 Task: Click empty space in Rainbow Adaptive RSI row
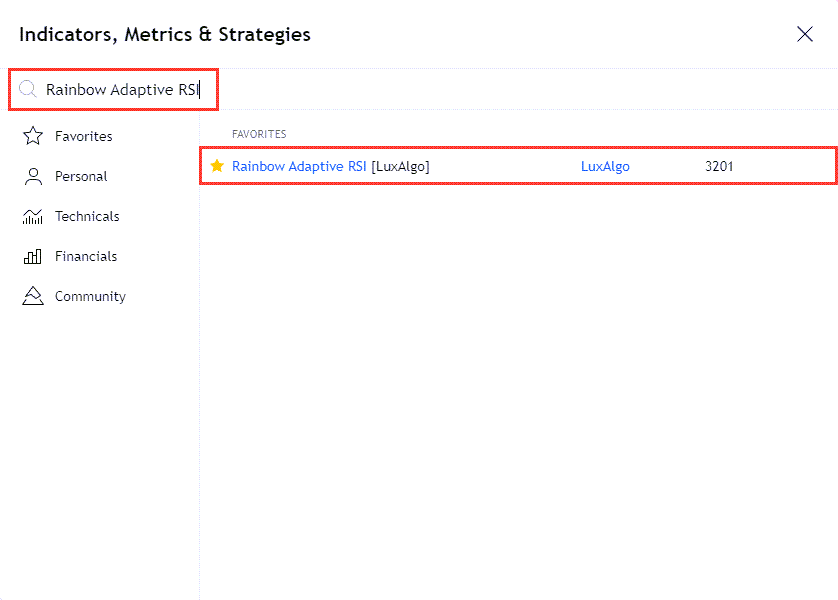[500, 166]
